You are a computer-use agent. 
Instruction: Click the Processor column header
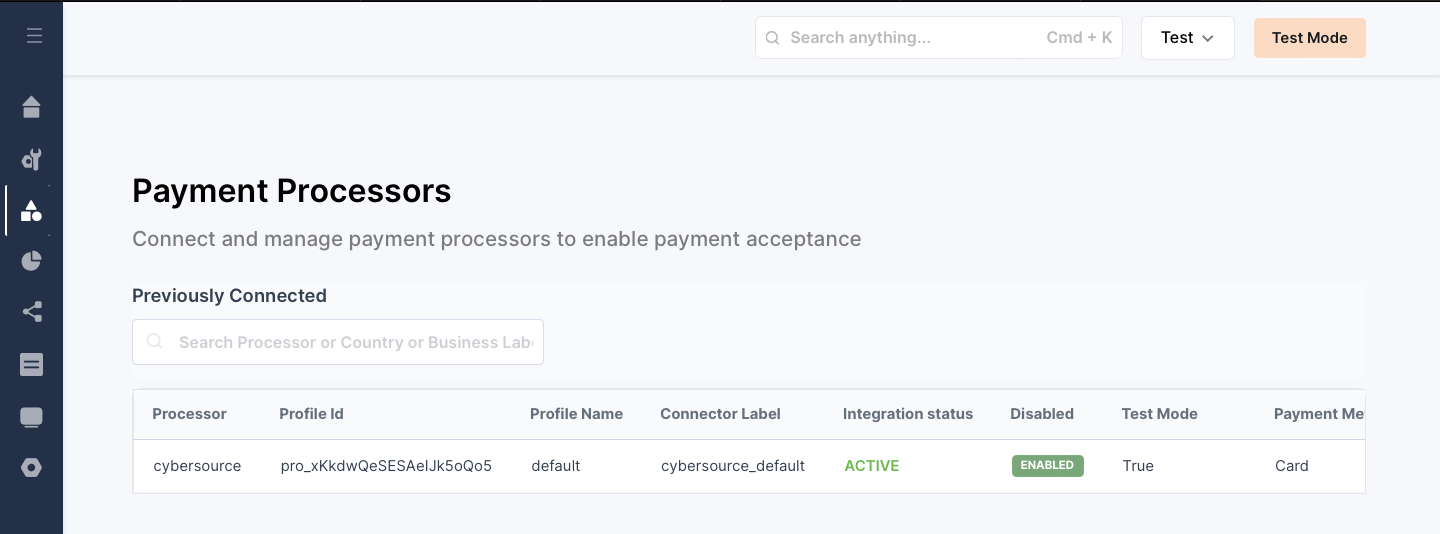(189, 414)
